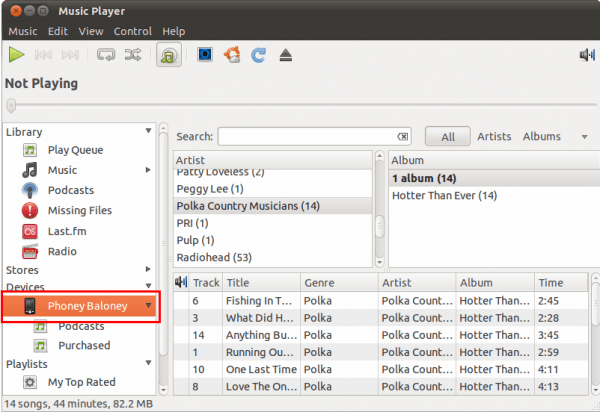Select artist Pulp (1)

click(272, 240)
